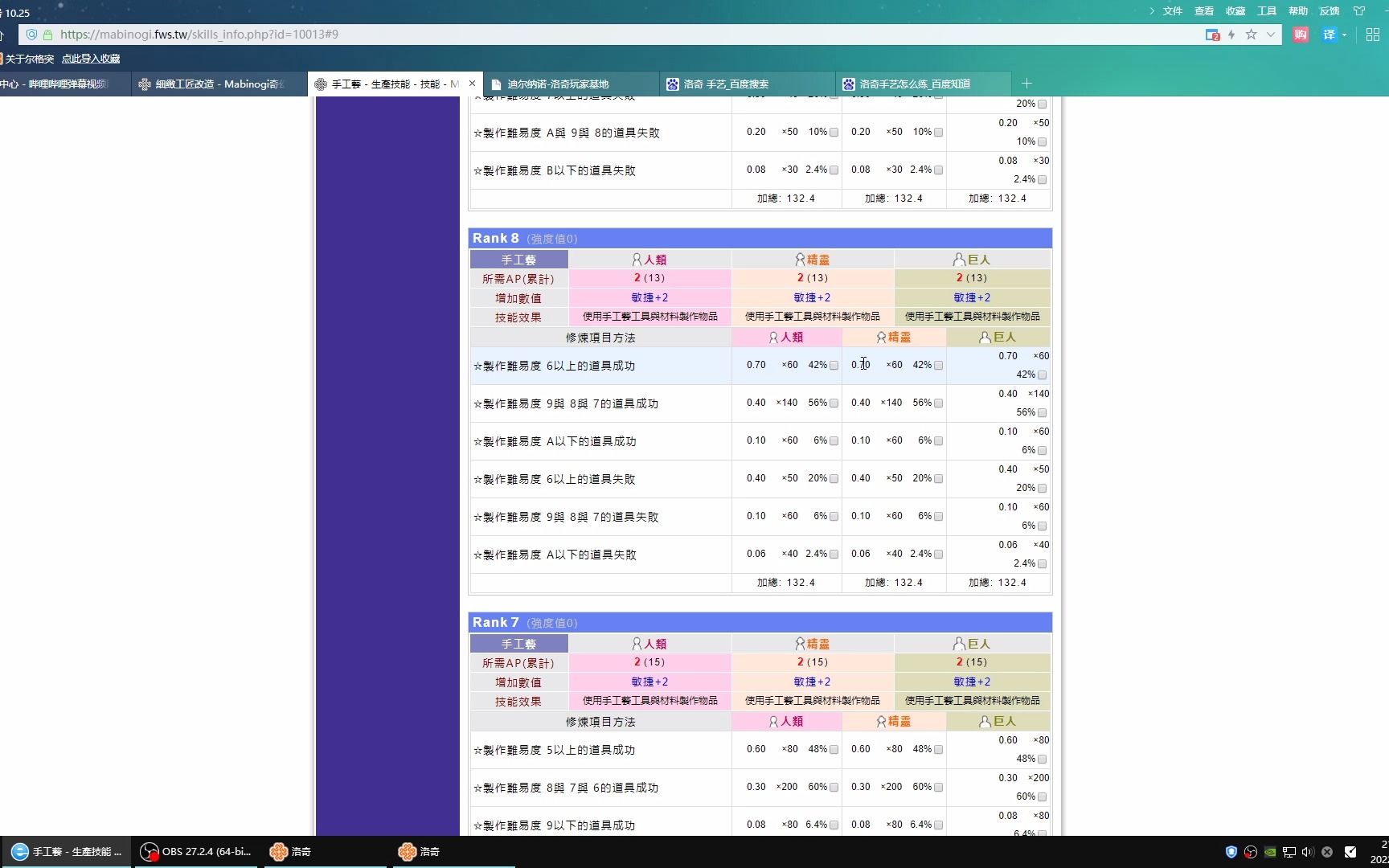Check Rank 8 精靈 box for A以下的道具成功

938,441
